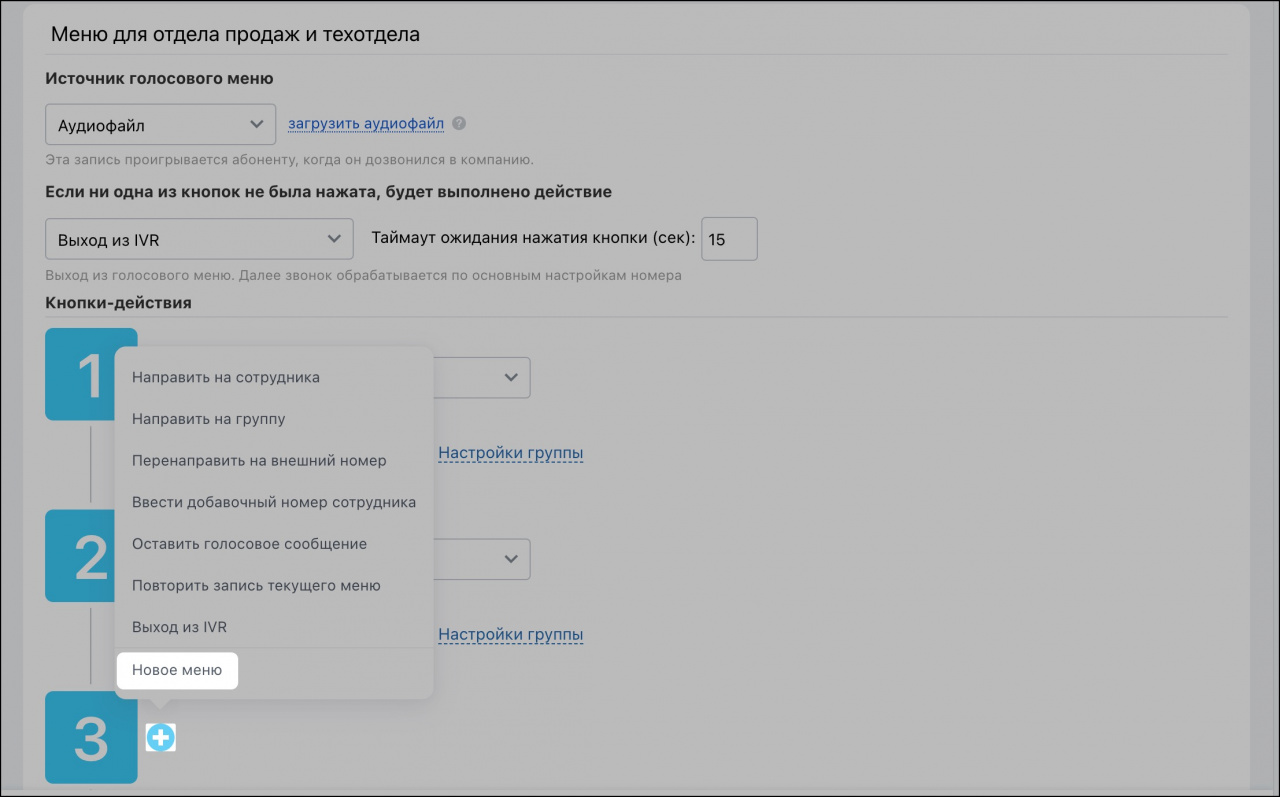Image resolution: width=1280 pixels, height=797 pixels.
Task: Click the blue number 3 button tile
Action: (91, 738)
